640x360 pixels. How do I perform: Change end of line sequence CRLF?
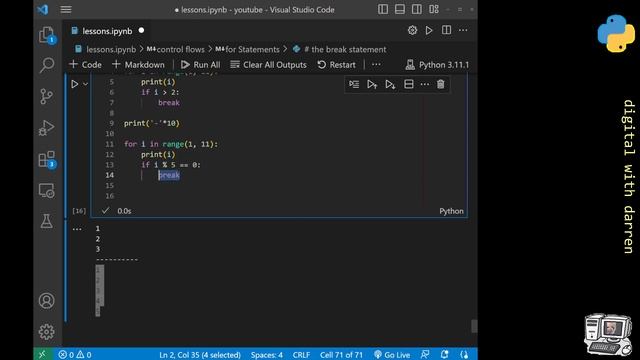[x=301, y=355]
